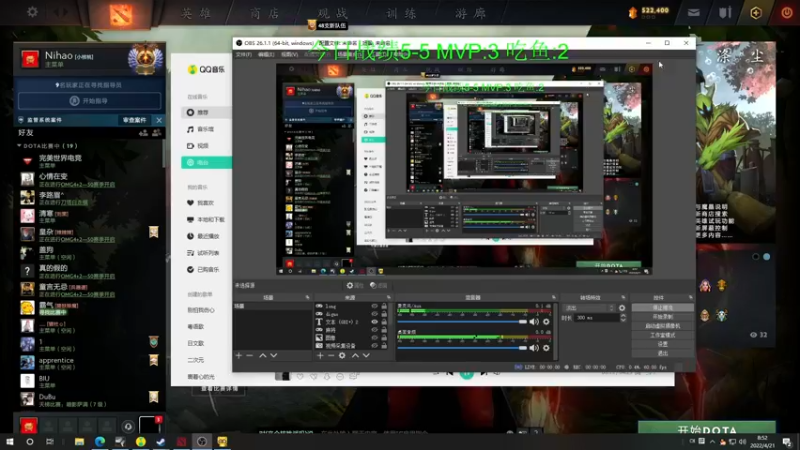Viewport: 800px width, 450px height.
Task: Open scene transition properties gear in OBS
Action: [622, 308]
